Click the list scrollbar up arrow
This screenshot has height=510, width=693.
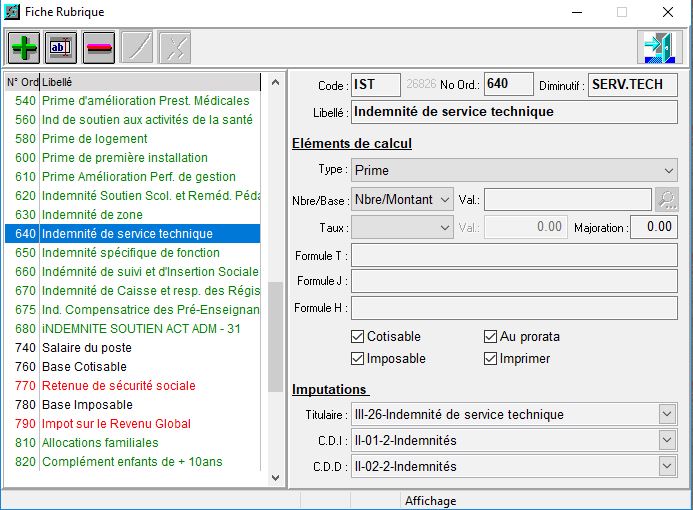pos(275,82)
